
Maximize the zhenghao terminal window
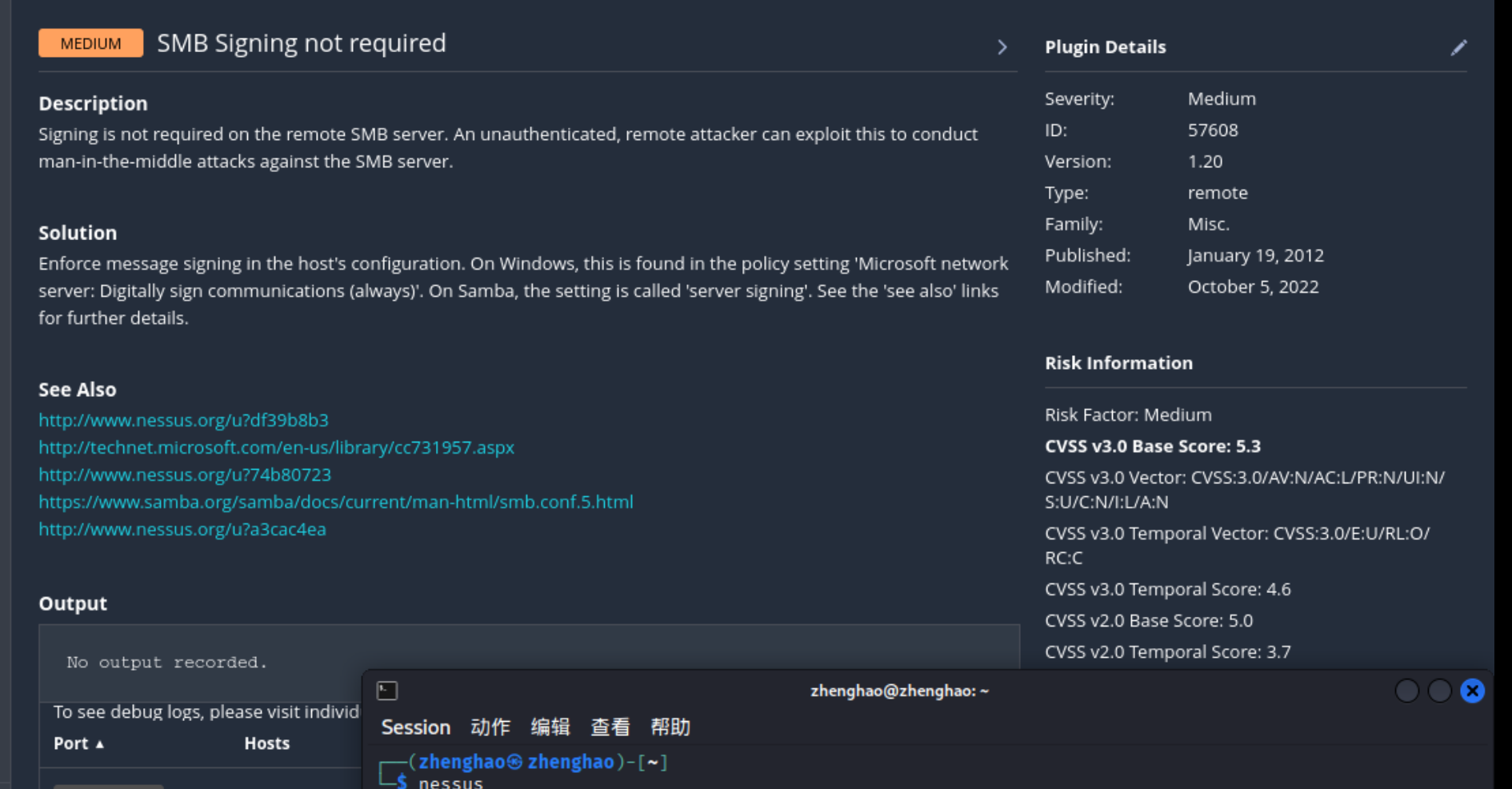coord(1439,691)
